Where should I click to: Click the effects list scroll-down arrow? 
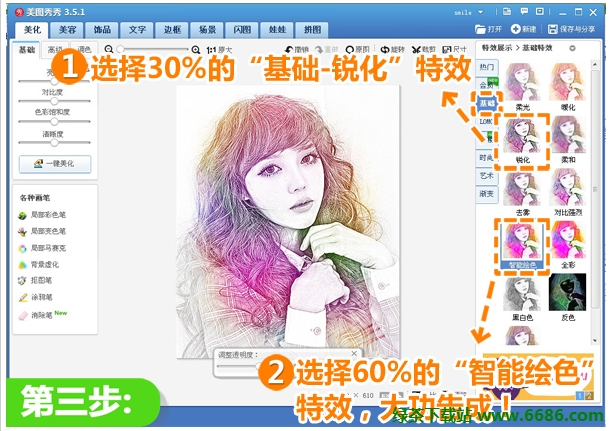[595, 341]
